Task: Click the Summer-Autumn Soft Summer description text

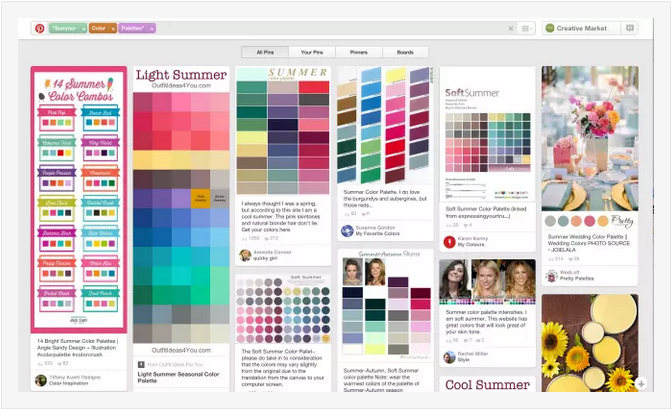Action: click(x=381, y=380)
